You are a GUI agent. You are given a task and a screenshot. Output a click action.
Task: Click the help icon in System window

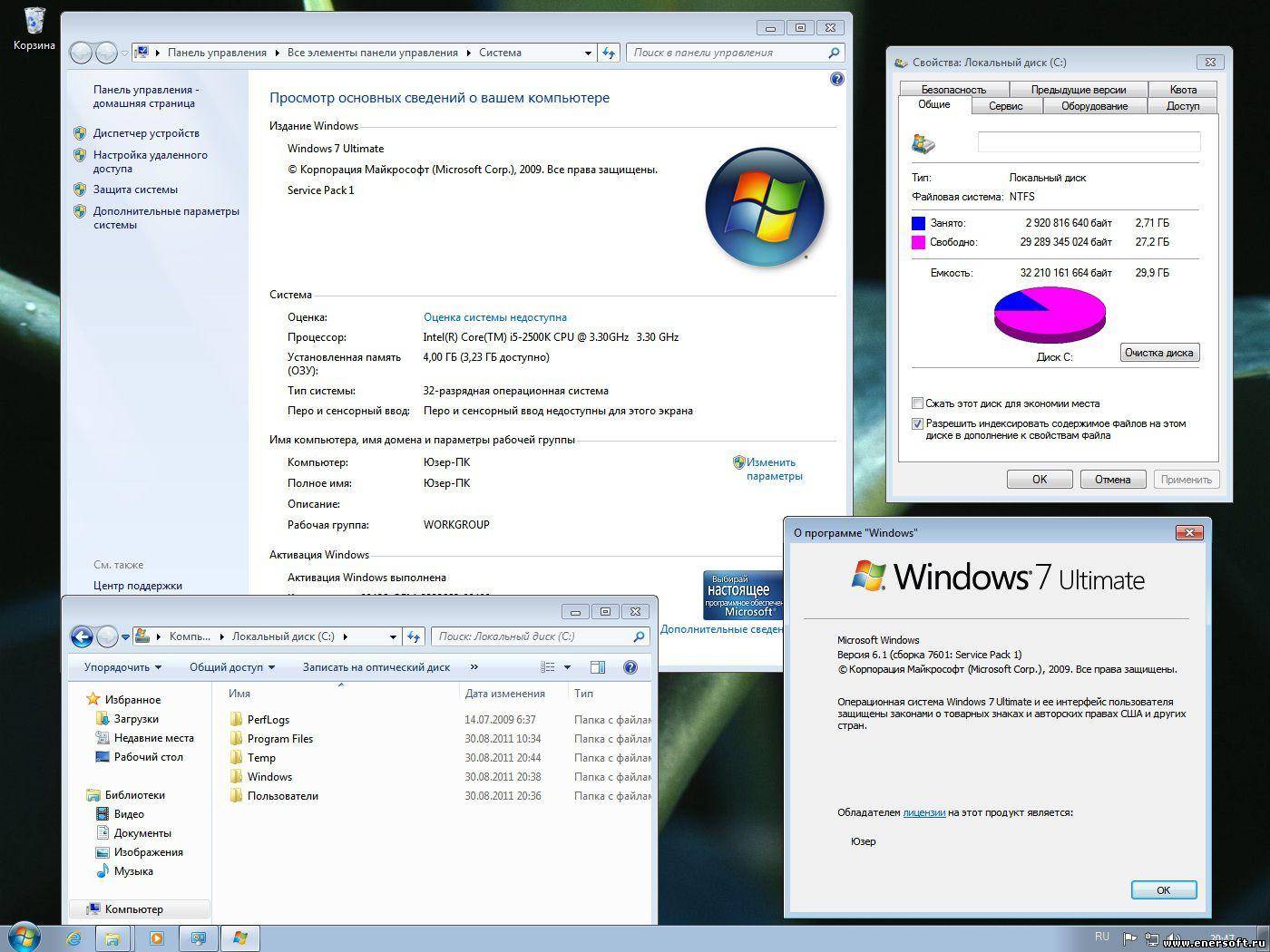pyautogui.click(x=836, y=79)
